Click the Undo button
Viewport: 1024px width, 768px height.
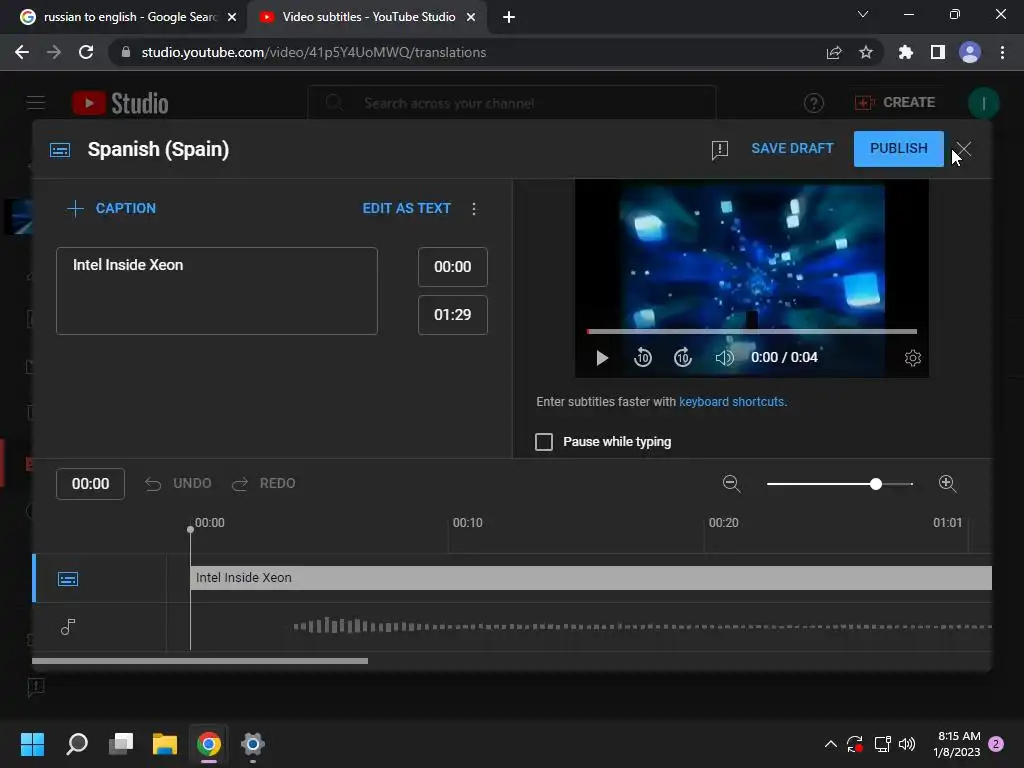tap(178, 483)
